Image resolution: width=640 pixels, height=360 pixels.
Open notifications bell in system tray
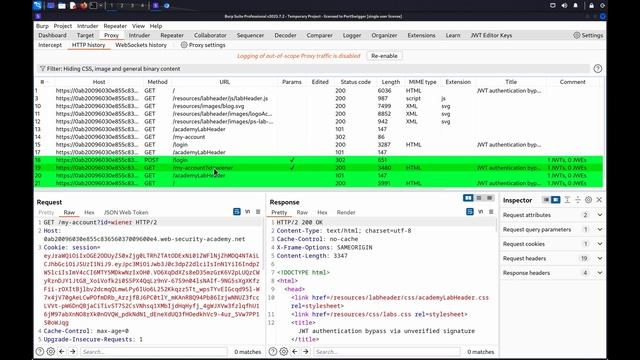point(576,5)
